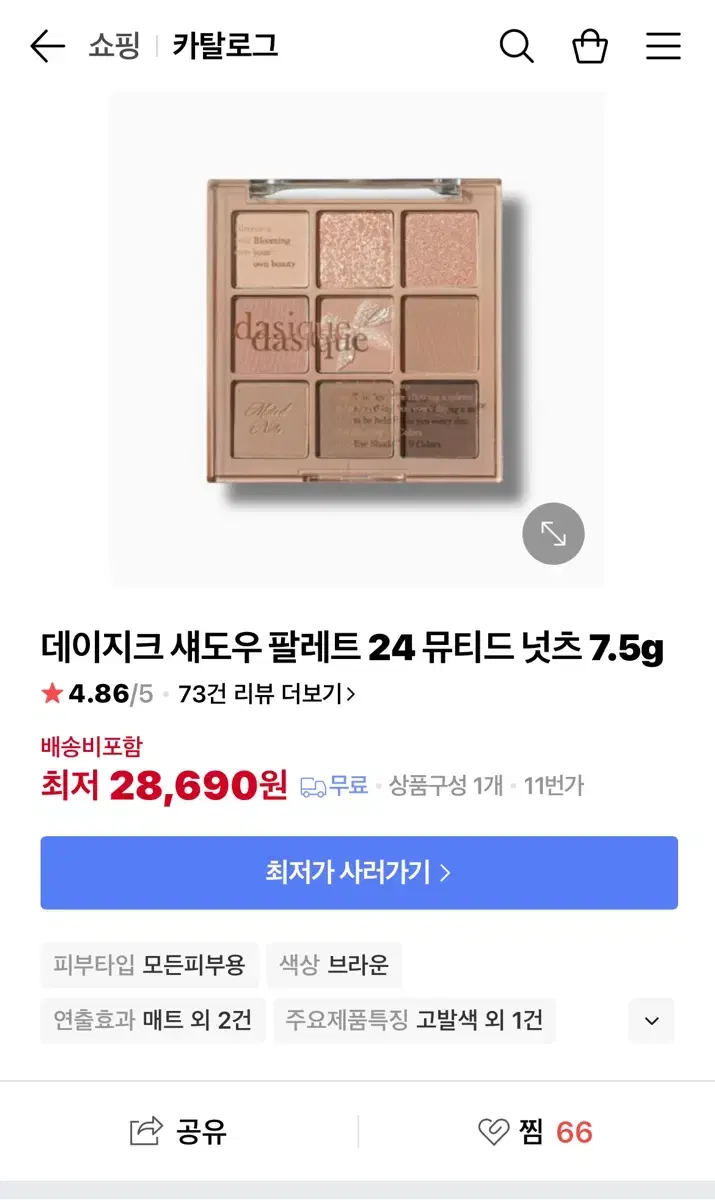
Task: Open the search magnifier icon
Action: click(x=516, y=46)
